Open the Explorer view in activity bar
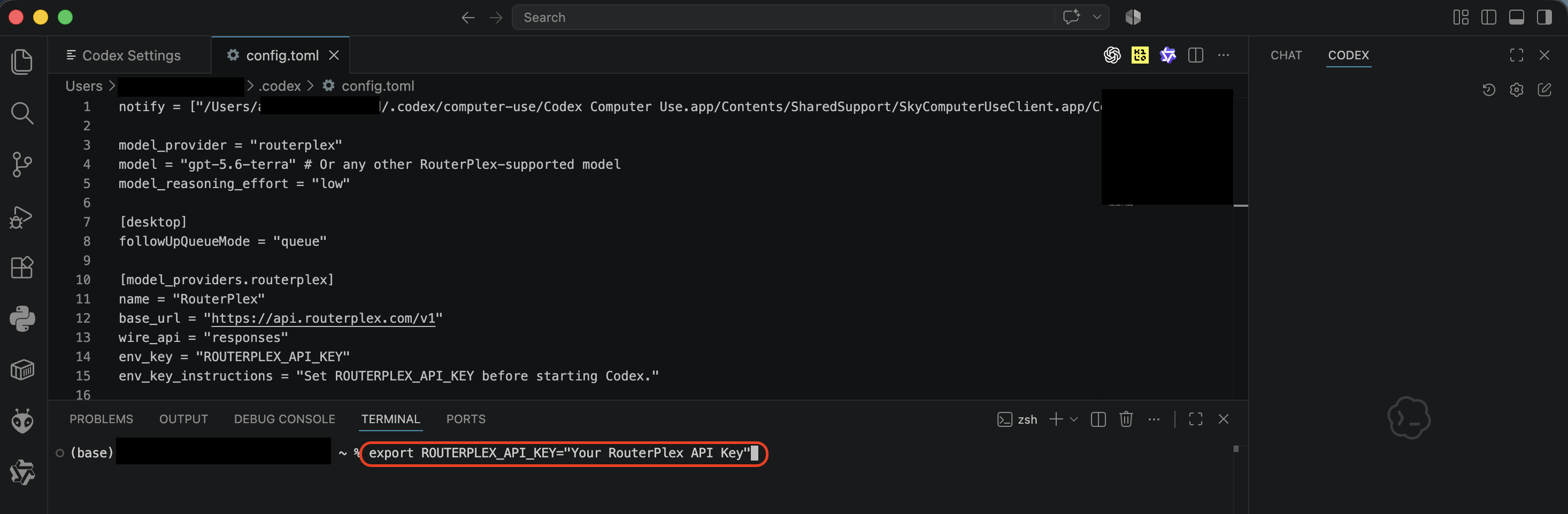The image size is (1568, 514). [x=22, y=62]
